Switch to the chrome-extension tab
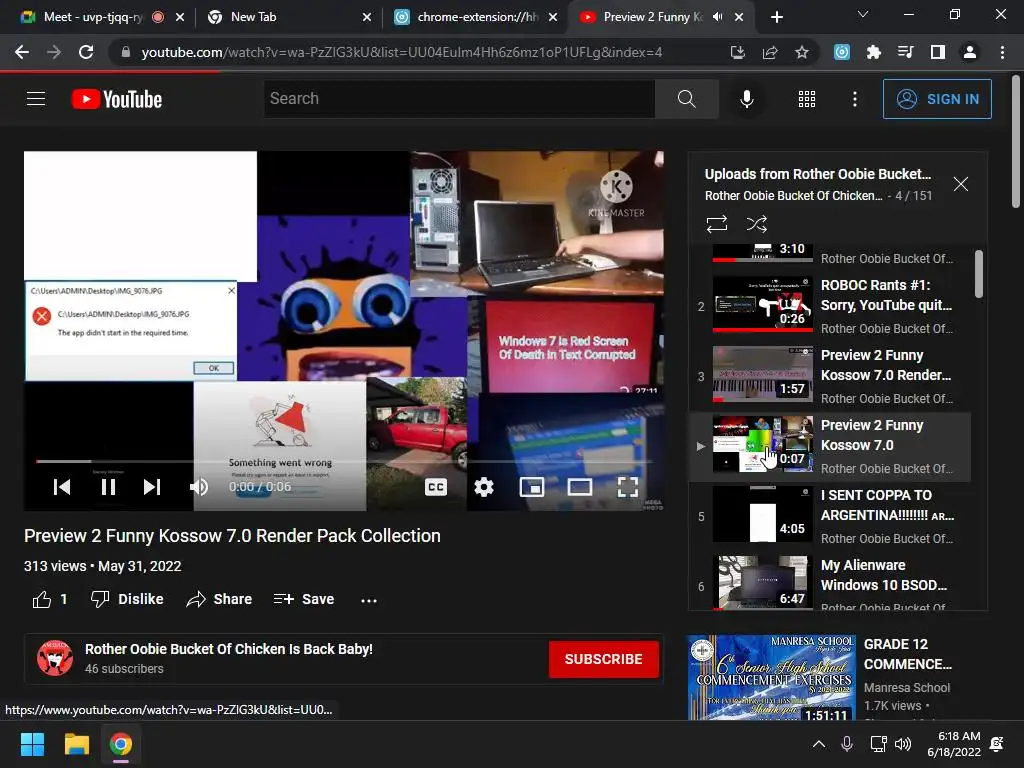1024x768 pixels. coord(475,17)
